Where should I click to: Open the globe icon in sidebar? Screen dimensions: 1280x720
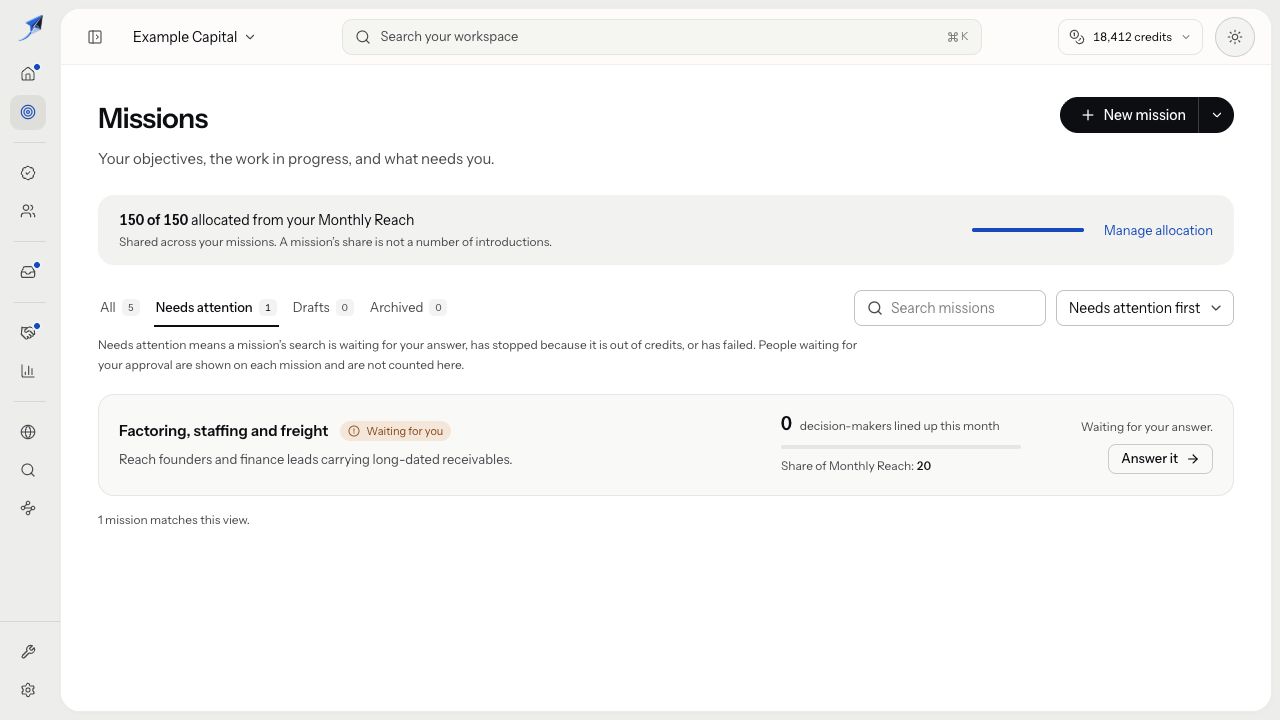28,432
